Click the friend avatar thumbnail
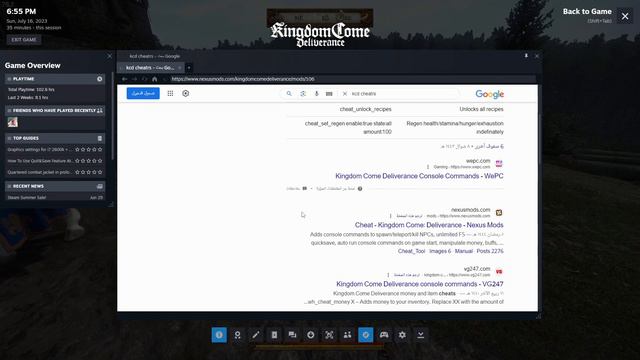The width and height of the screenshot is (640, 360). pos(13,122)
